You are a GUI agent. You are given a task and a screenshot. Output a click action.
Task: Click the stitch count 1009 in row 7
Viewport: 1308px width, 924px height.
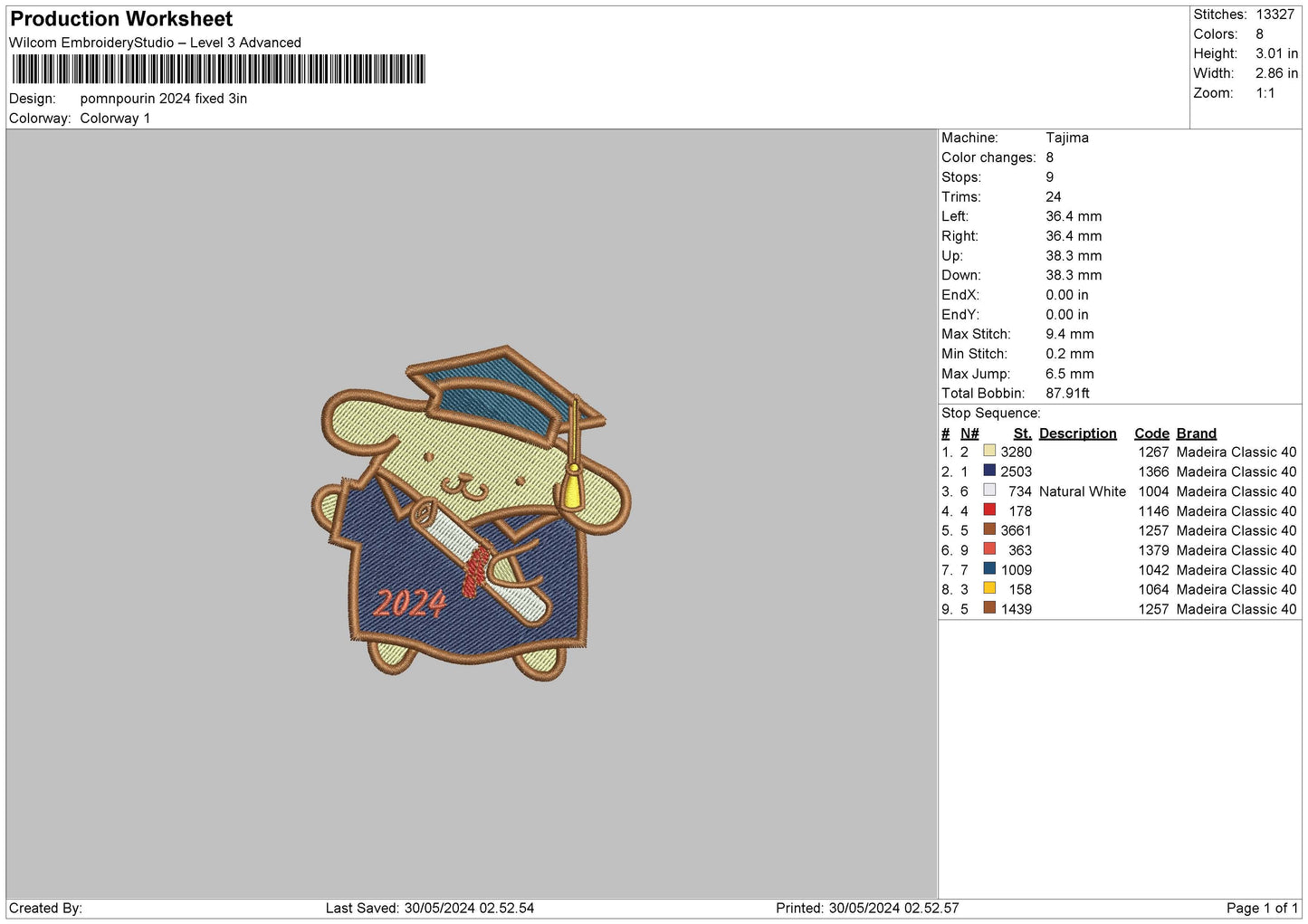click(1017, 570)
